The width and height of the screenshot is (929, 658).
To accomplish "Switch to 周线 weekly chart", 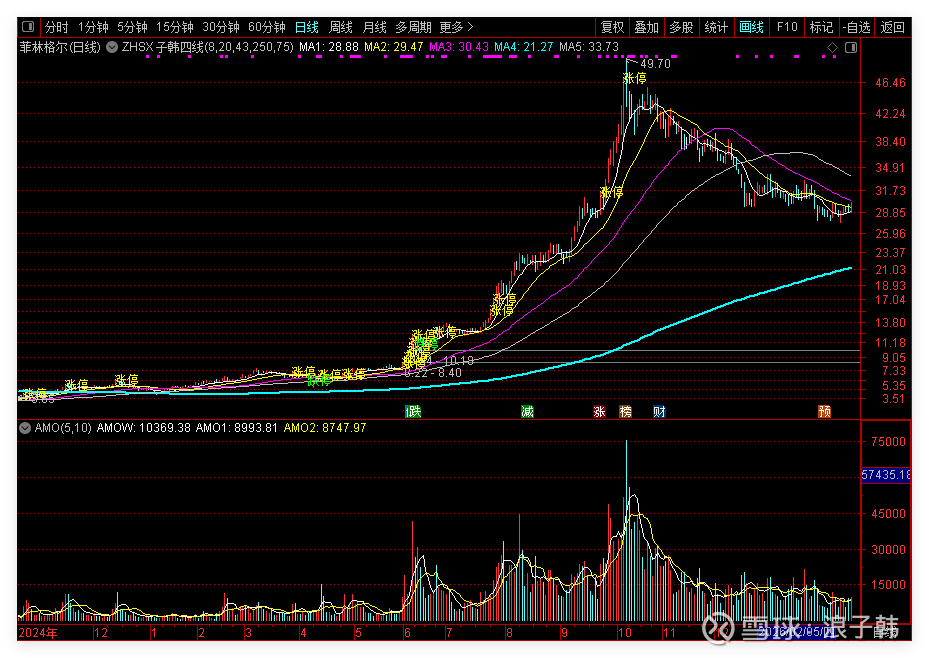I will click(341, 27).
